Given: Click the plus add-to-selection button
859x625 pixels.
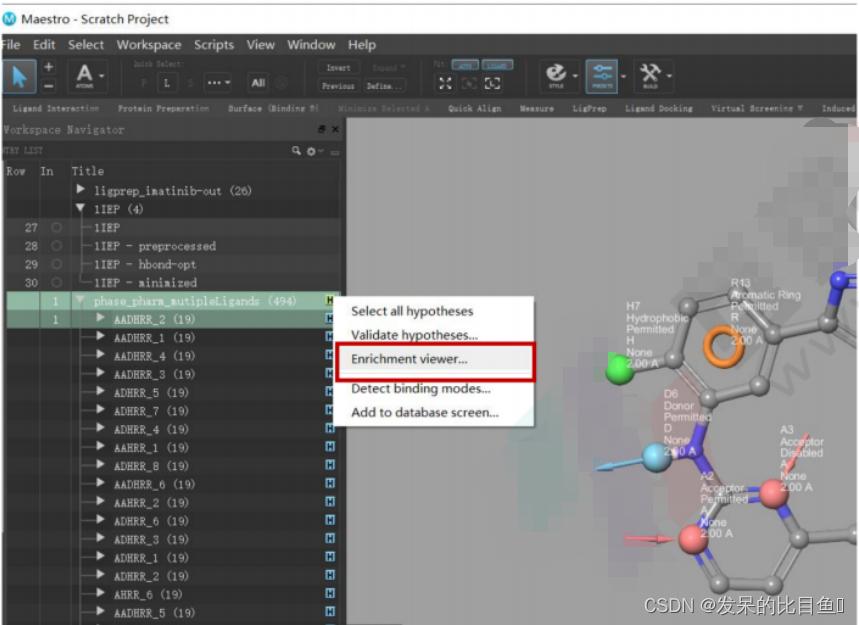Looking at the screenshot, I should tap(48, 67).
